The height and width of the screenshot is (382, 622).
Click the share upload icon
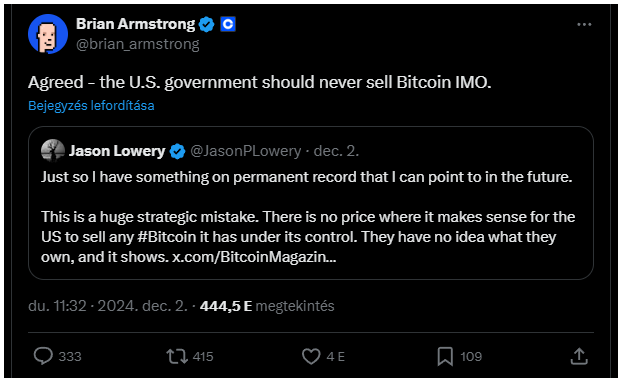pyautogui.click(x=579, y=356)
